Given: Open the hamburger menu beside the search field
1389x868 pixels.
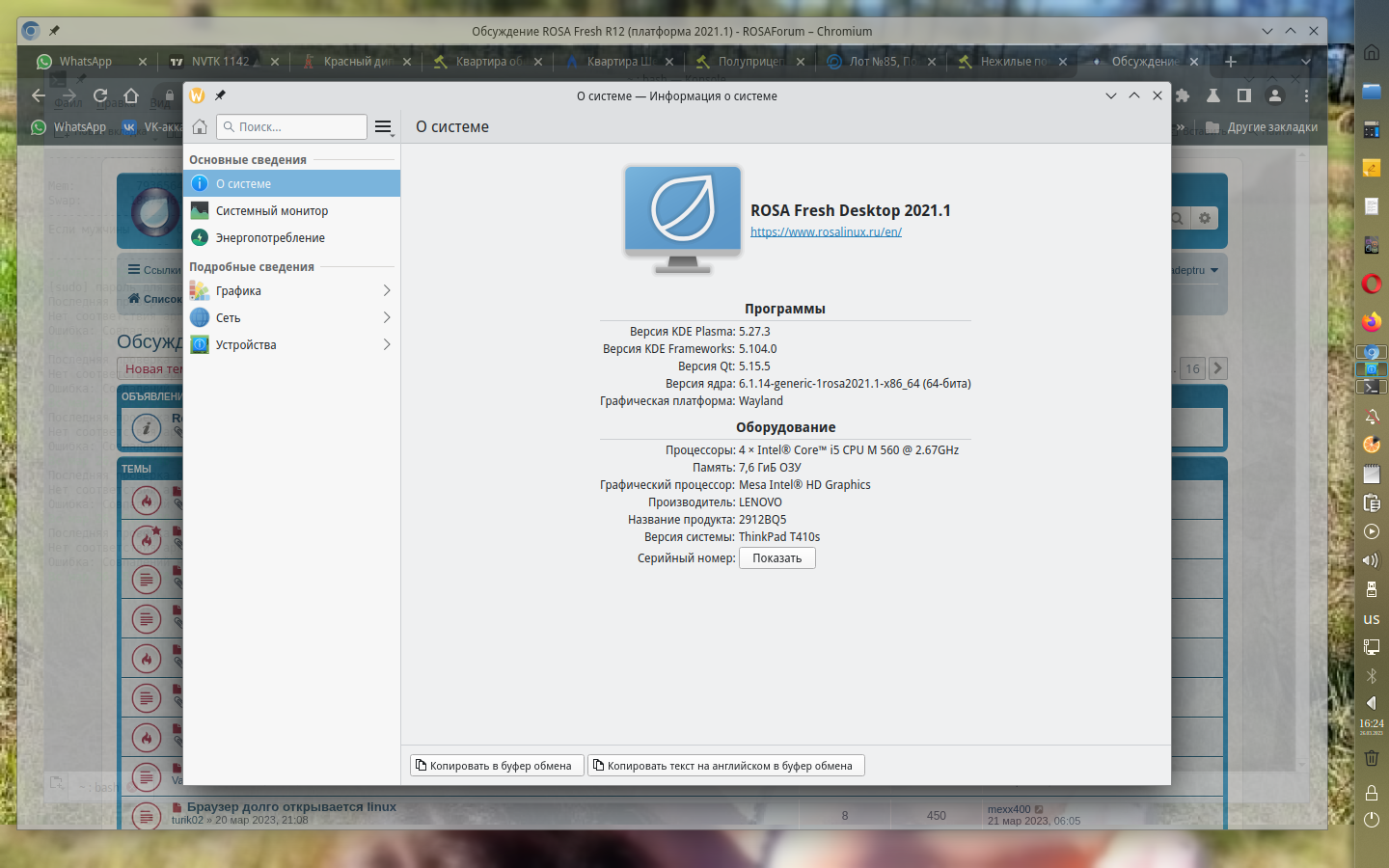Looking at the screenshot, I should click(x=383, y=127).
